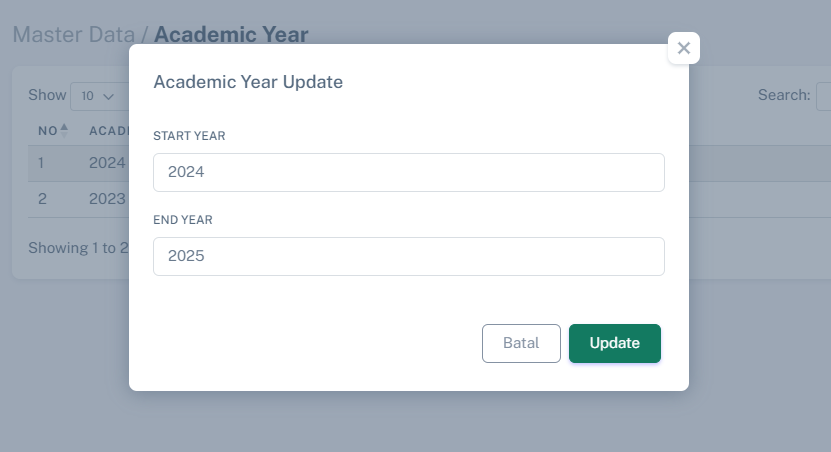Focus the Start Year input field
Screen dimensions: 831x452
pos(408,172)
